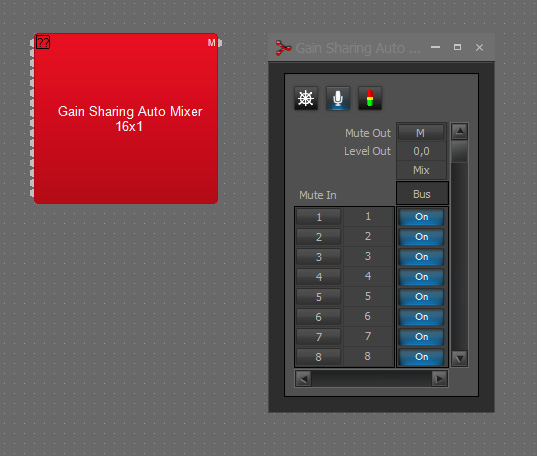Turn off Bus On for channel 1
The height and width of the screenshot is (456, 537).
(422, 217)
